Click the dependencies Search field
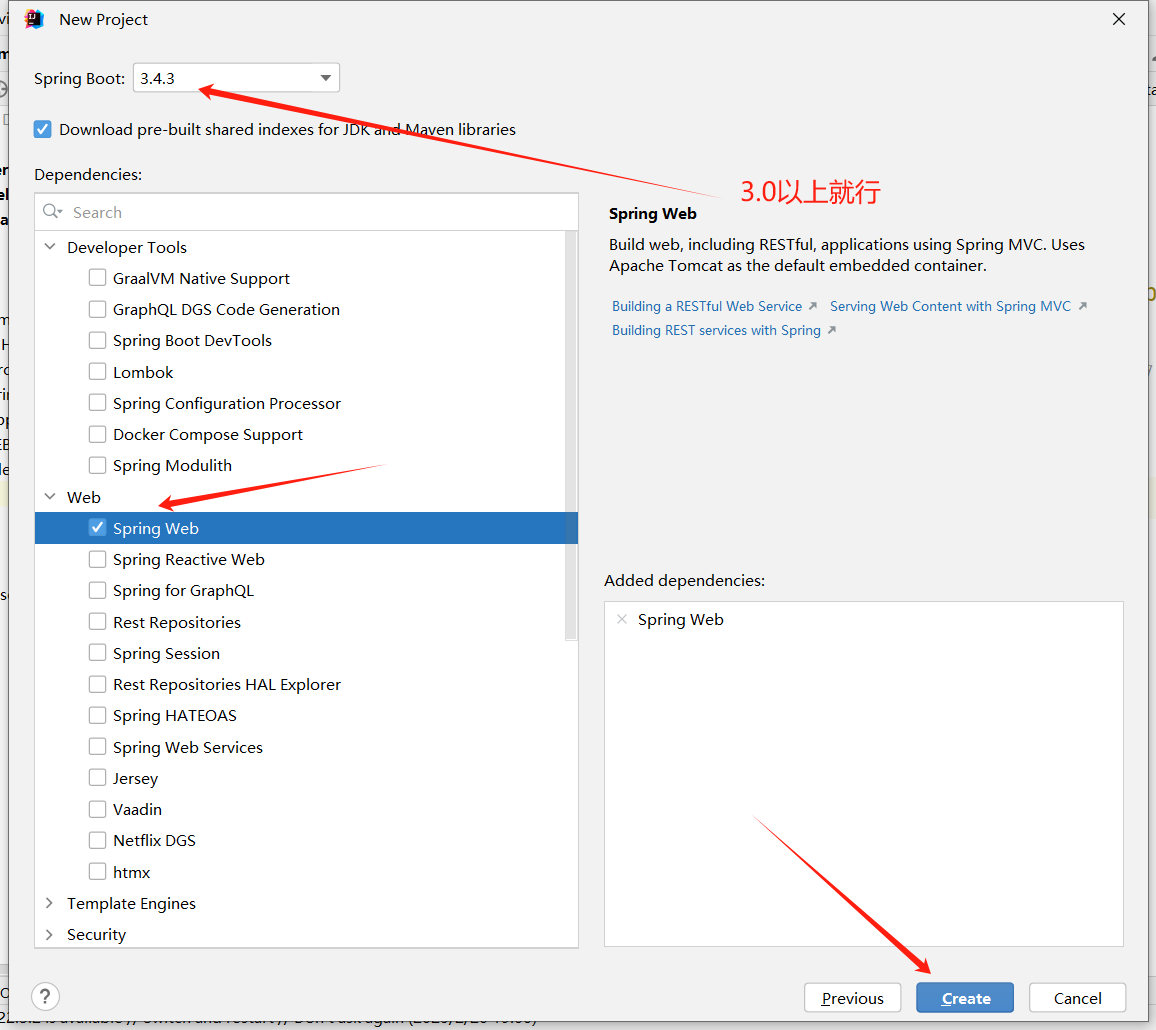This screenshot has height=1030, width=1156. pyautogui.click(x=306, y=212)
